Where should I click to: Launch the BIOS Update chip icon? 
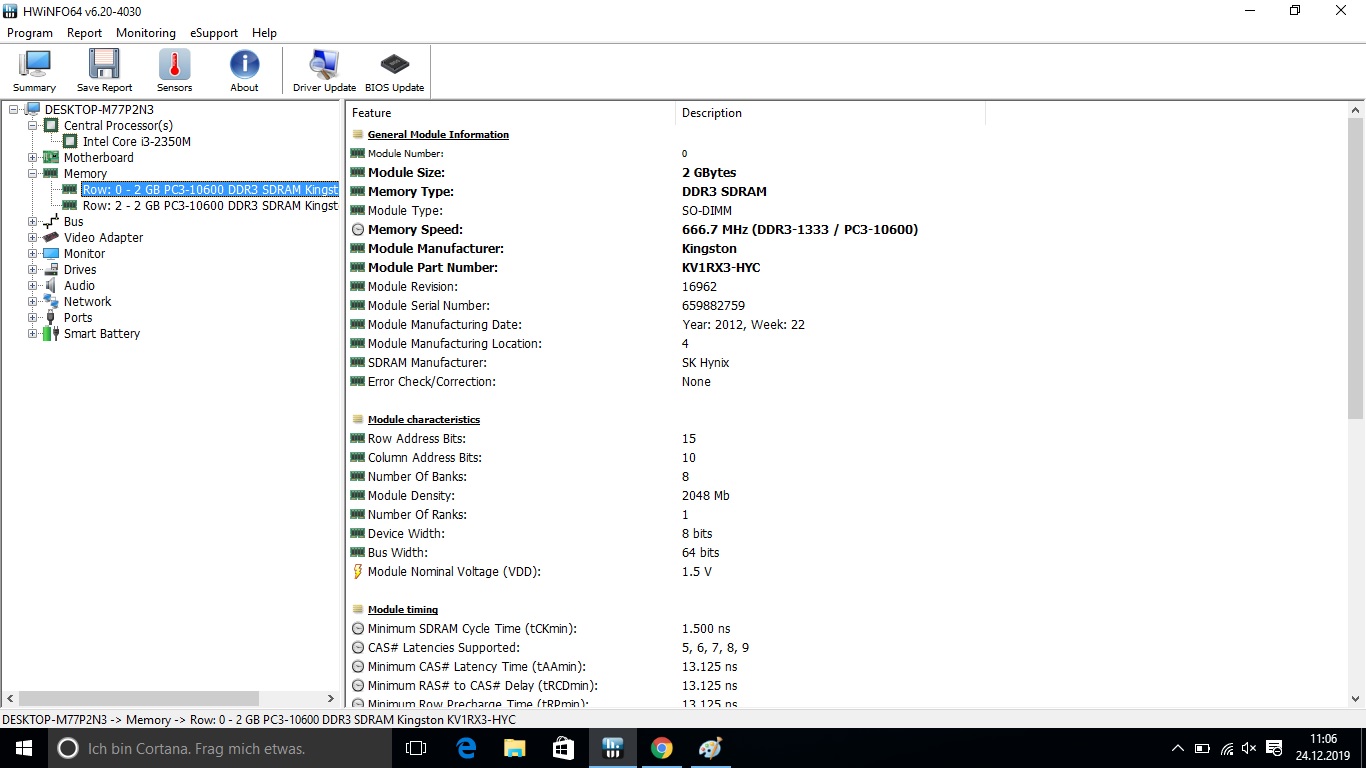[x=394, y=65]
